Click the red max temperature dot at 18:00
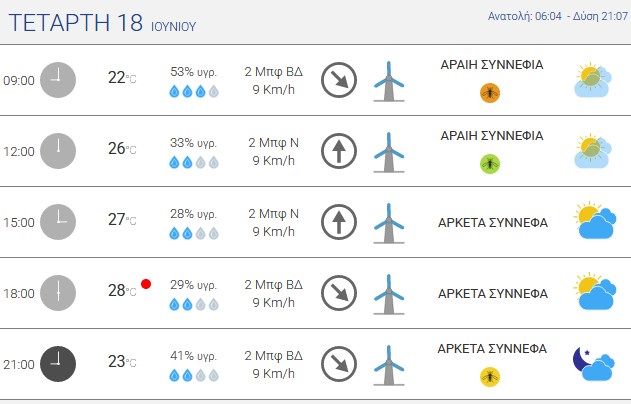Viewport: 631px width, 404px height. pyautogui.click(x=146, y=284)
